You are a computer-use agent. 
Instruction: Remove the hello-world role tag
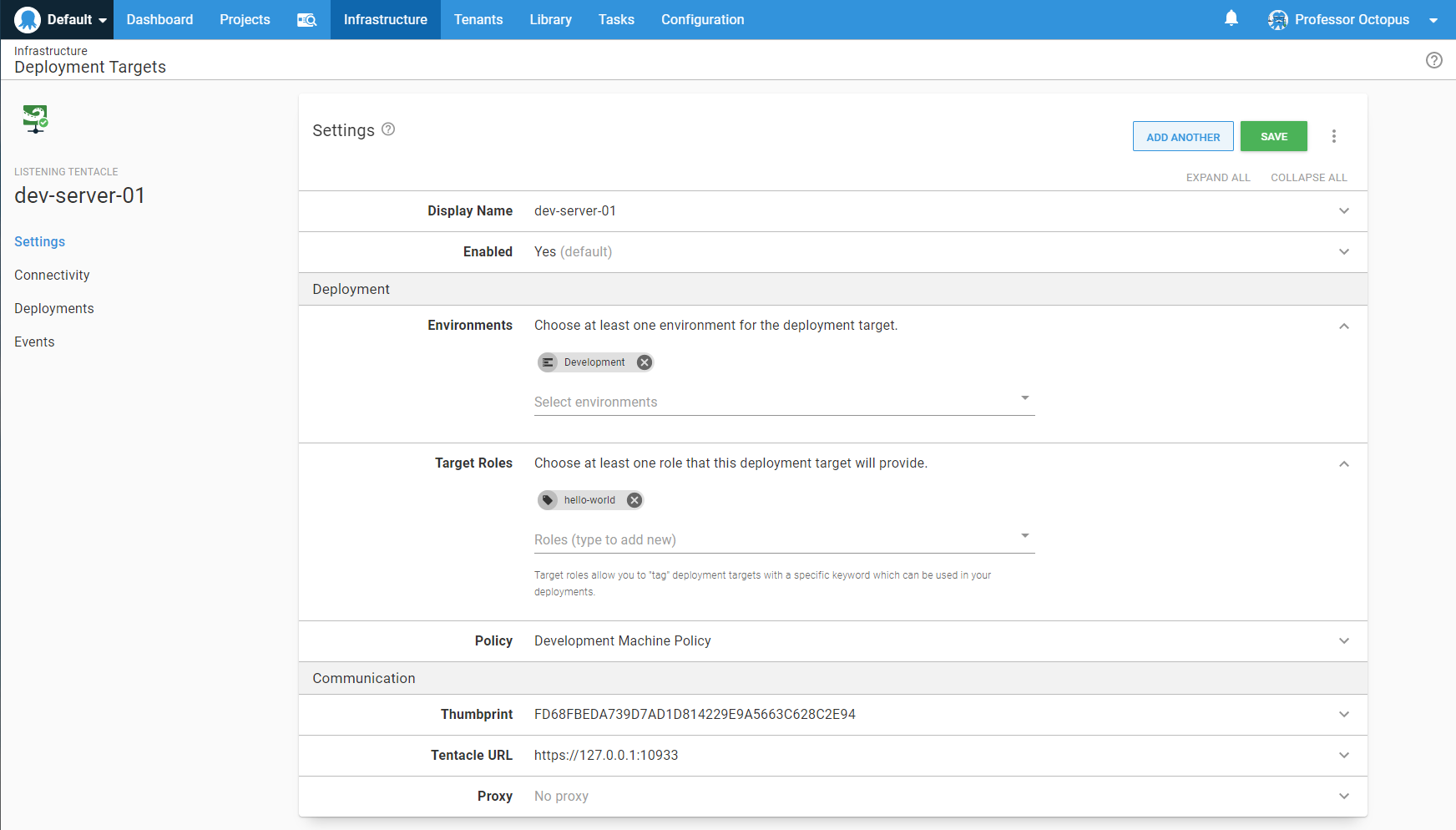(634, 499)
